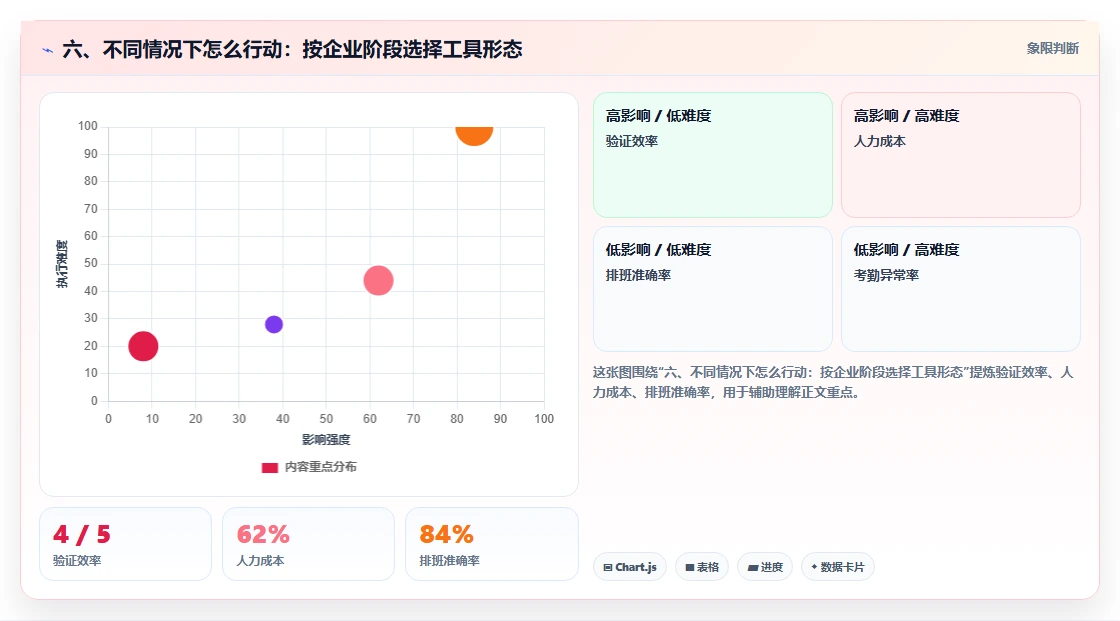1120x621 pixels.
Task: Select the purple bubble in the chart
Action: tap(274, 324)
